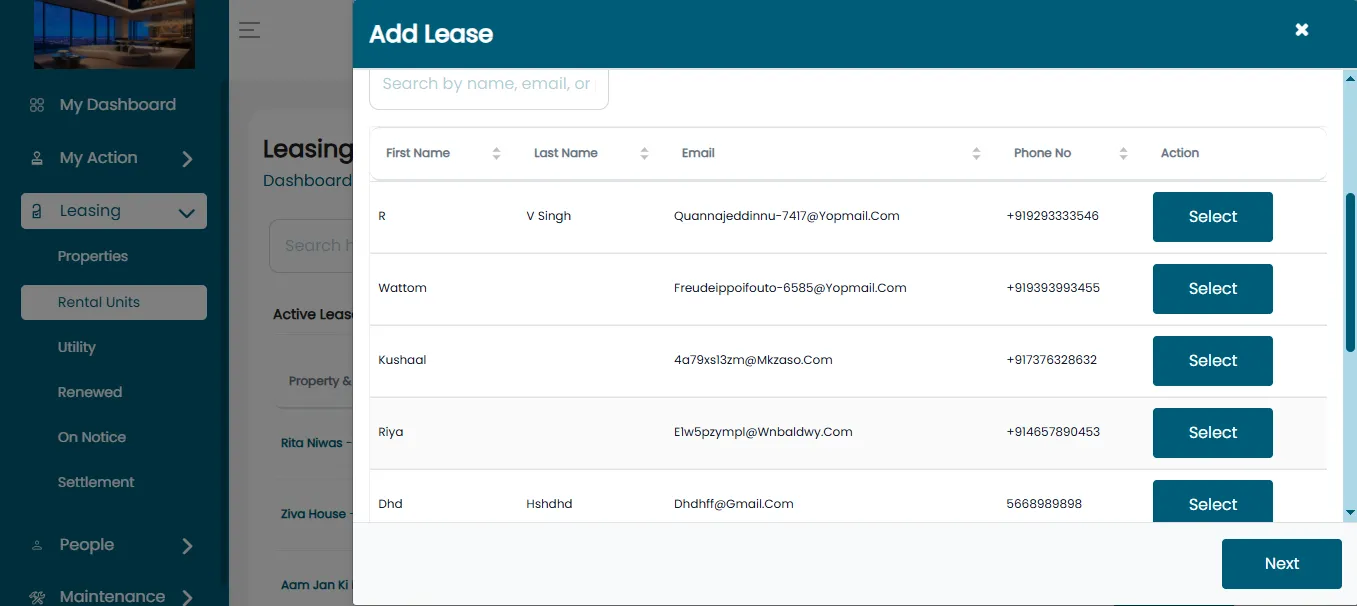Image resolution: width=1357 pixels, height=606 pixels.
Task: Click email Quannajeddinnu-7417@Yopmail.Com
Action: 787,216
